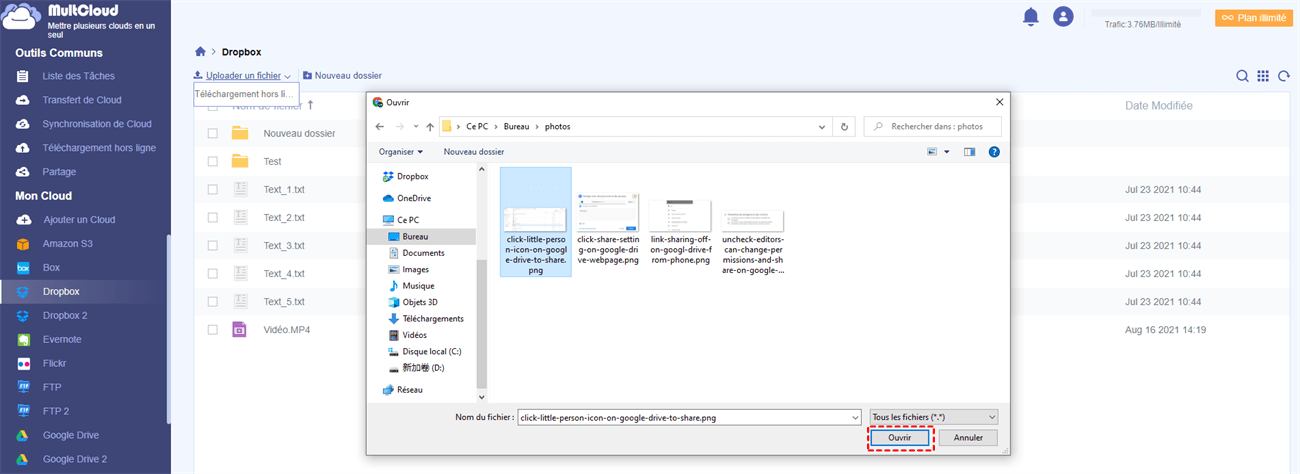Refresh the photos folder in dialog
Screen dimensions: 1300x474
tap(844, 127)
